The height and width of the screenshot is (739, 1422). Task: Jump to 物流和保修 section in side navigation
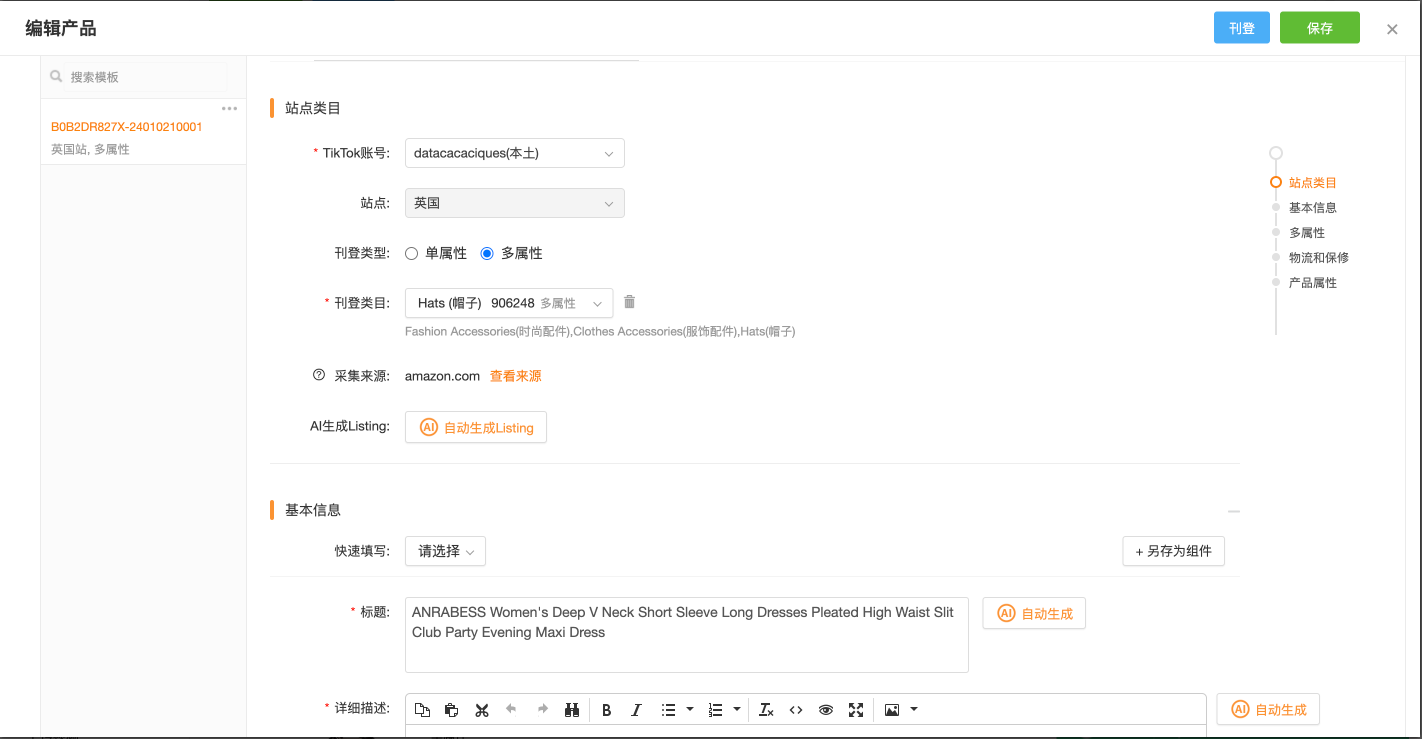pos(1318,258)
